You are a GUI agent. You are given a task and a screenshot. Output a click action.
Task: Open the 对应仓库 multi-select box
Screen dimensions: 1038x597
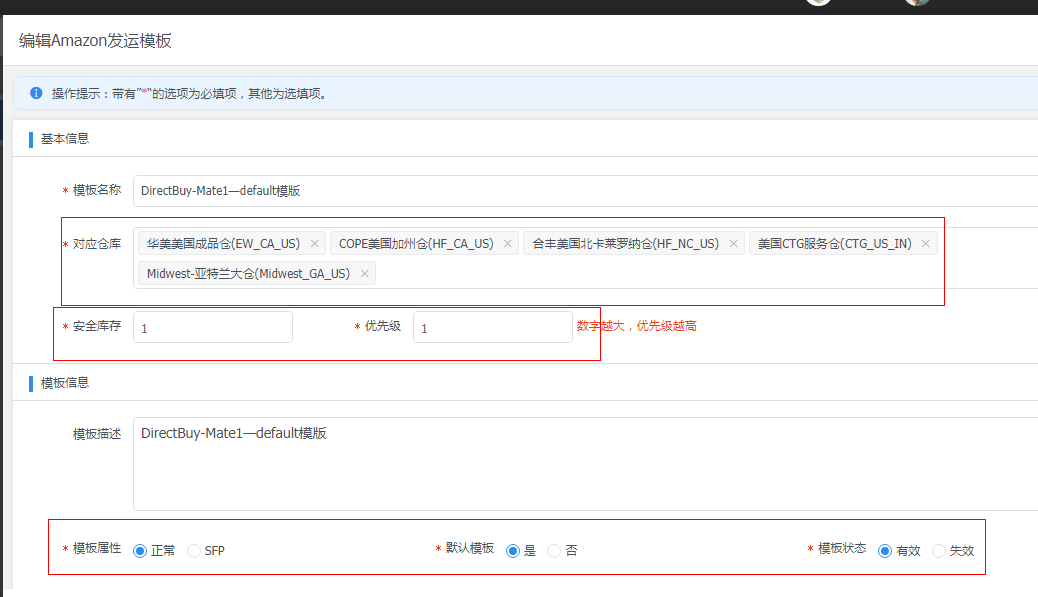coord(585,258)
